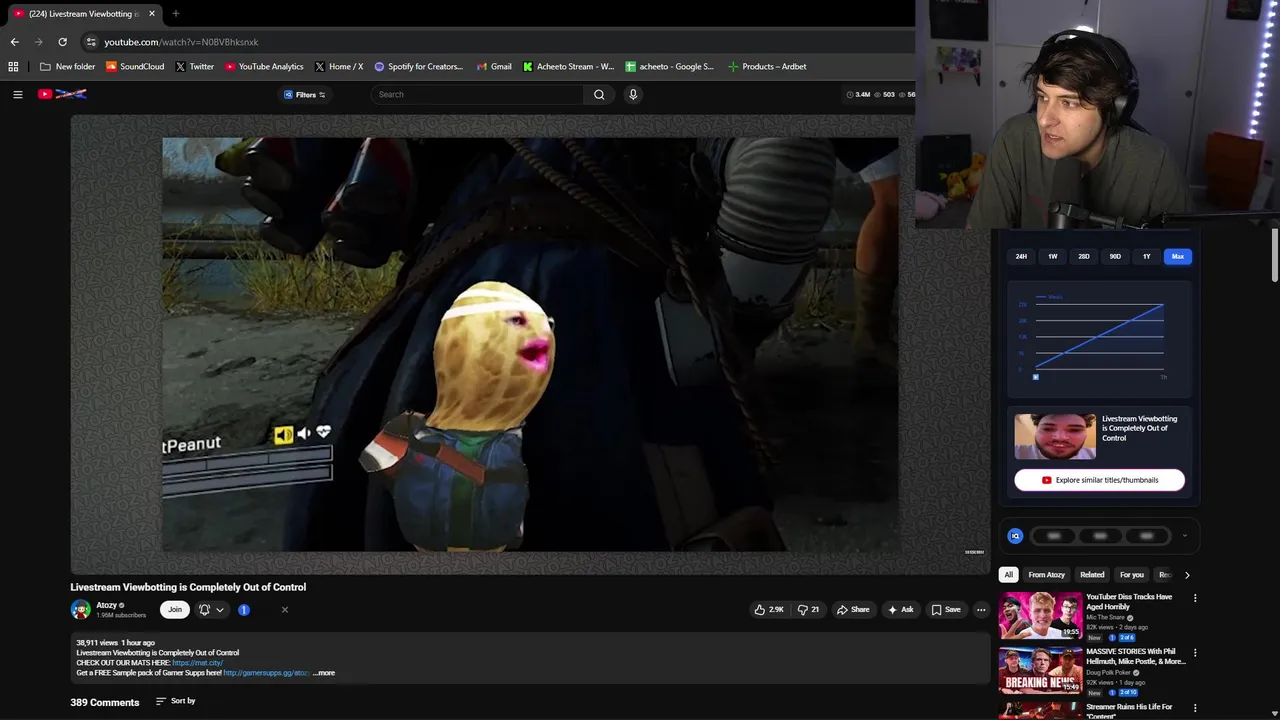Viewport: 1280px width, 720px height.
Task: Open notification bell dropdown for Atozy
Action: [210, 609]
